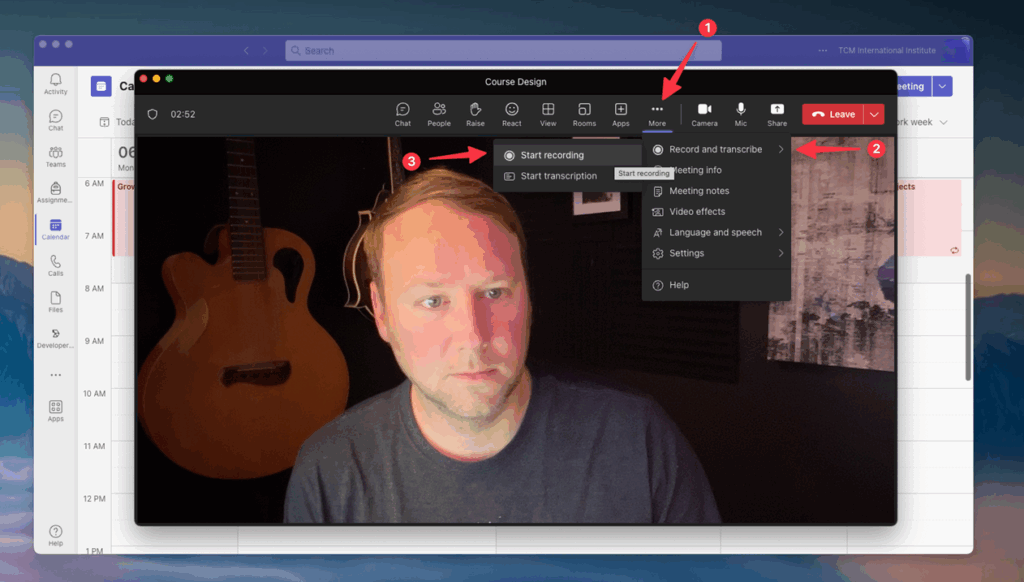Click the red Leave button
Screen dimensions: 1024x582
pos(833,114)
